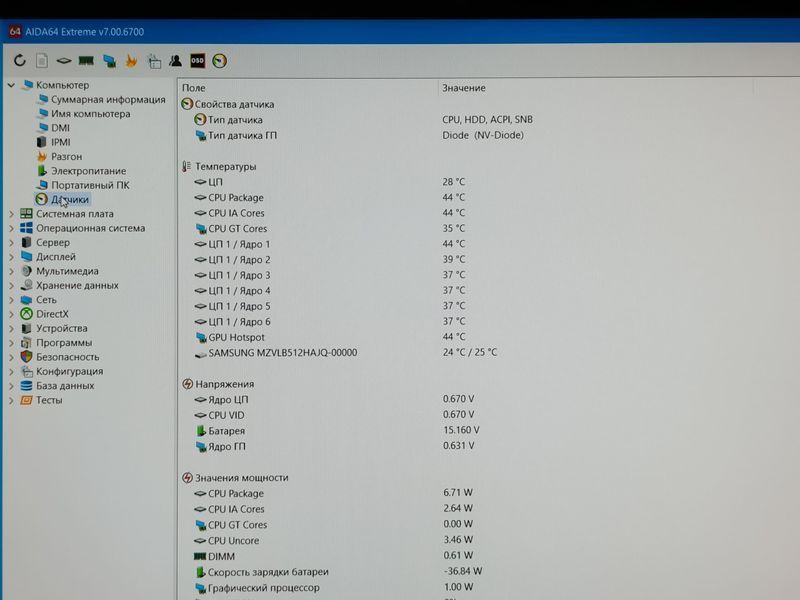Open the DMI tree item
Image resolution: width=800 pixels, height=600 pixels.
[60, 128]
